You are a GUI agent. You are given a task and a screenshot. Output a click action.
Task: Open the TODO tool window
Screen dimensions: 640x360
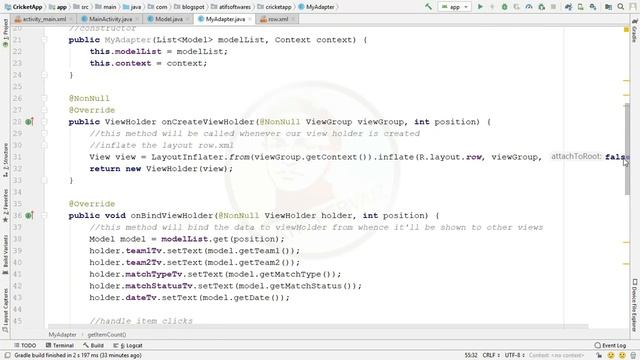25,345
